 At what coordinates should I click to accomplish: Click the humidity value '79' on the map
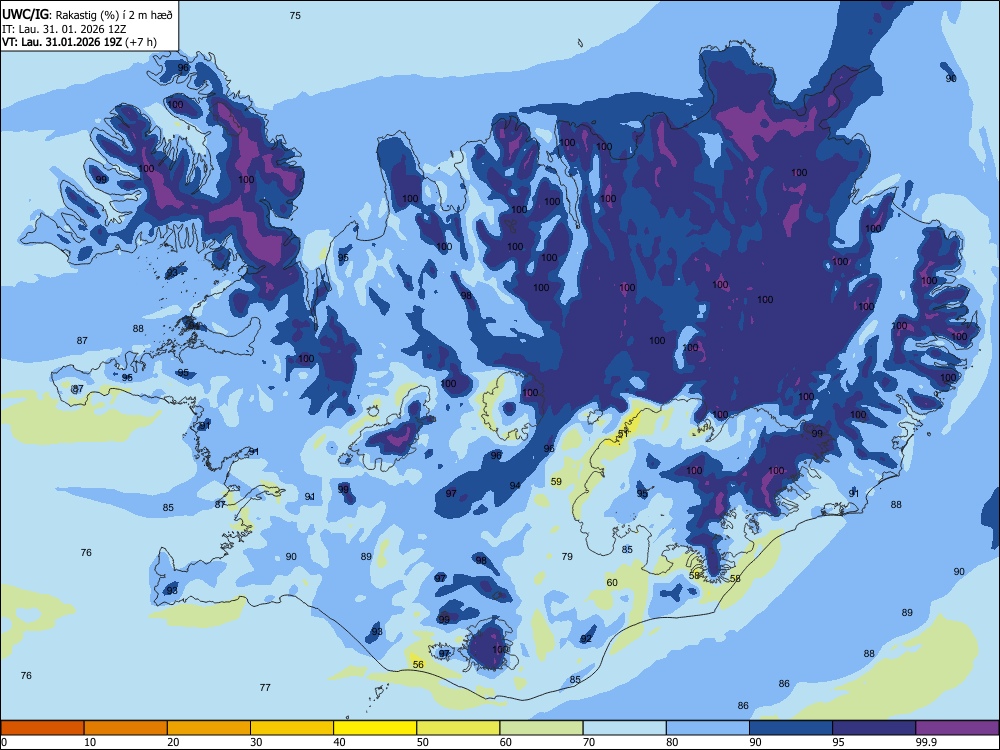[567, 557]
